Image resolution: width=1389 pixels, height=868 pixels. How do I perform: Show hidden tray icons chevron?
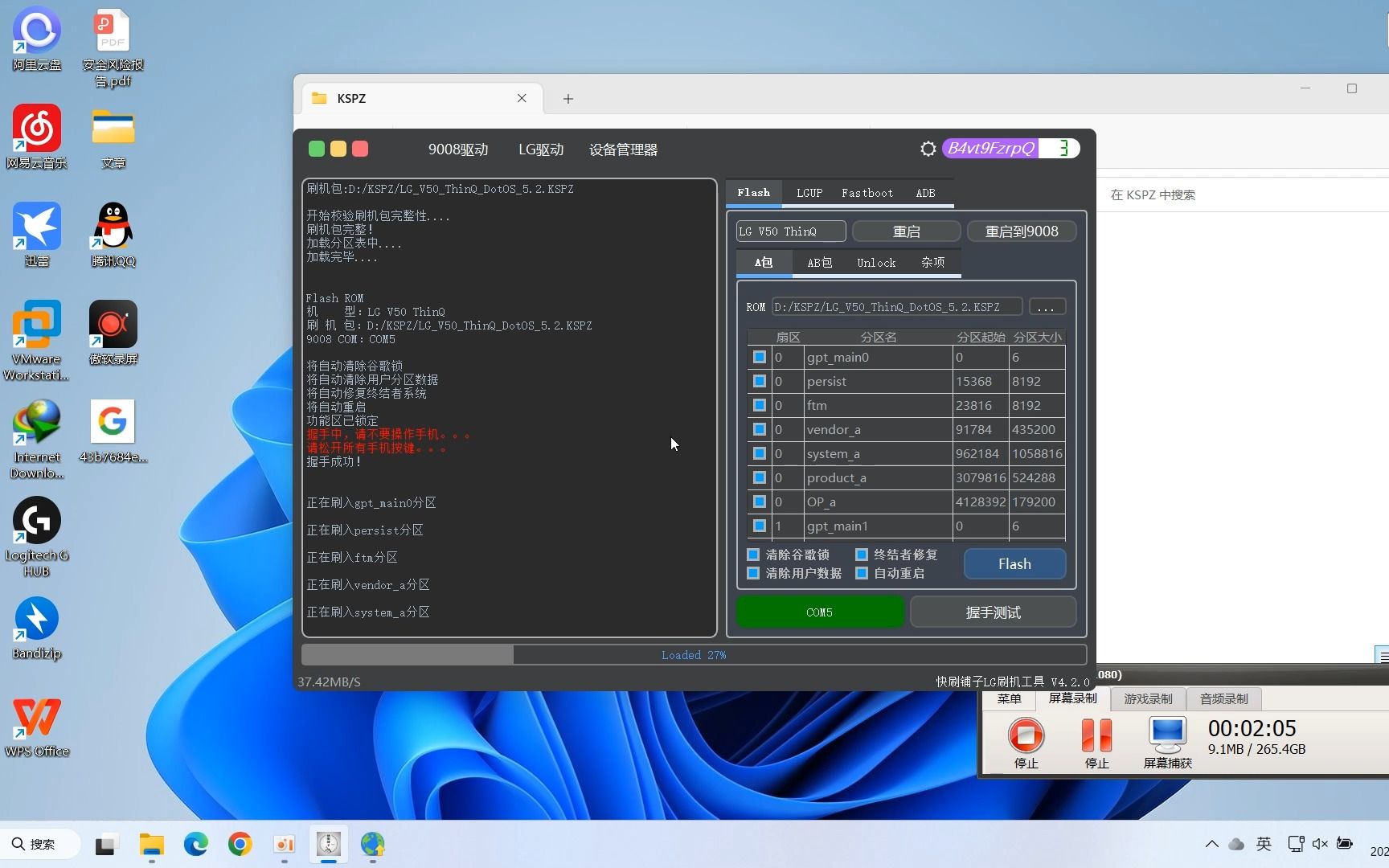coord(1211,844)
